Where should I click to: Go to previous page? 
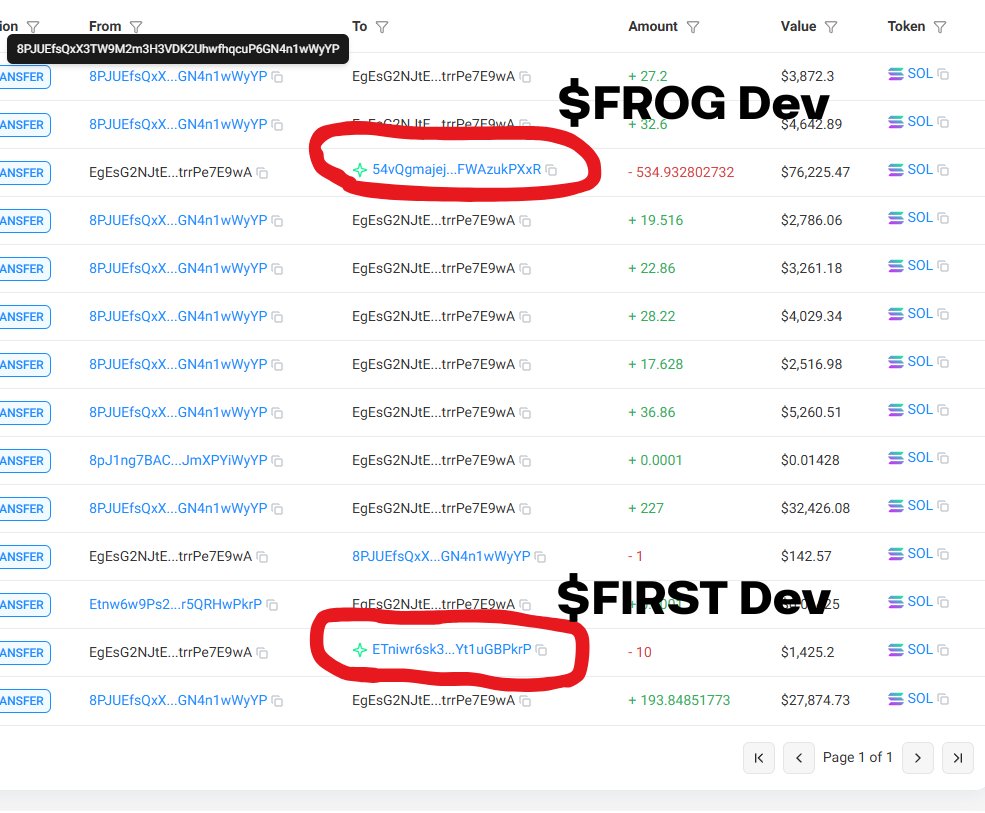(799, 758)
